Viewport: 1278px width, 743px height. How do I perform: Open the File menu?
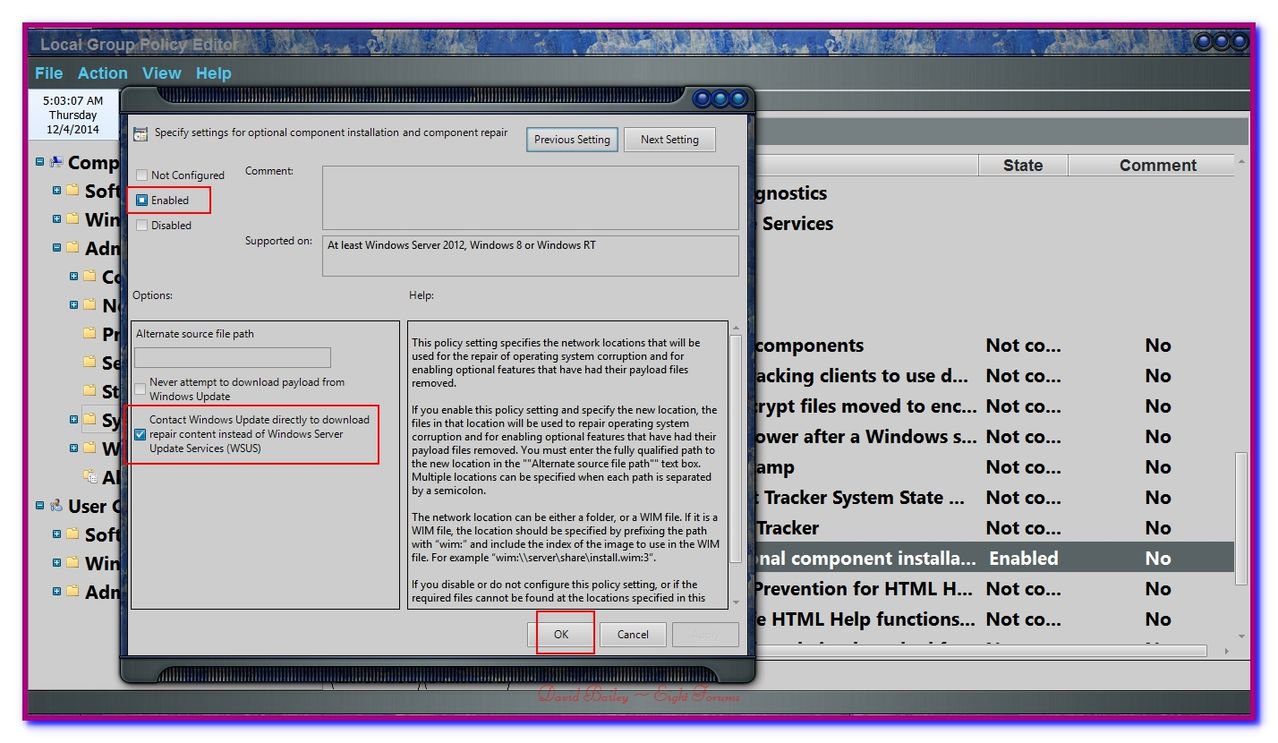[x=48, y=73]
